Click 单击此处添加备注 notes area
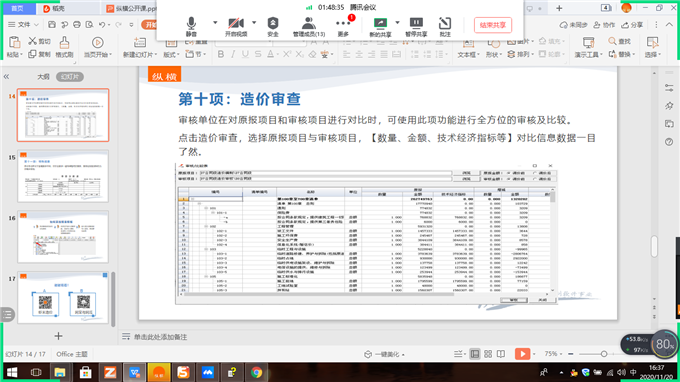Image resolution: width=680 pixels, height=382 pixels. click(x=160, y=337)
